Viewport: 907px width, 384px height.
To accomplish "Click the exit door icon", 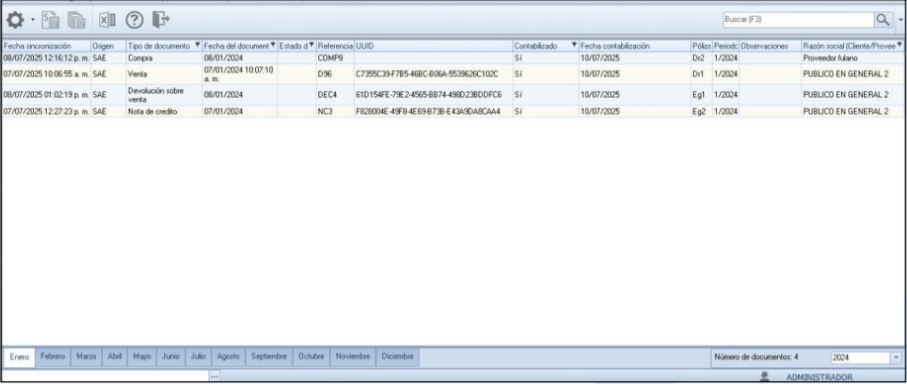I will 161,20.
